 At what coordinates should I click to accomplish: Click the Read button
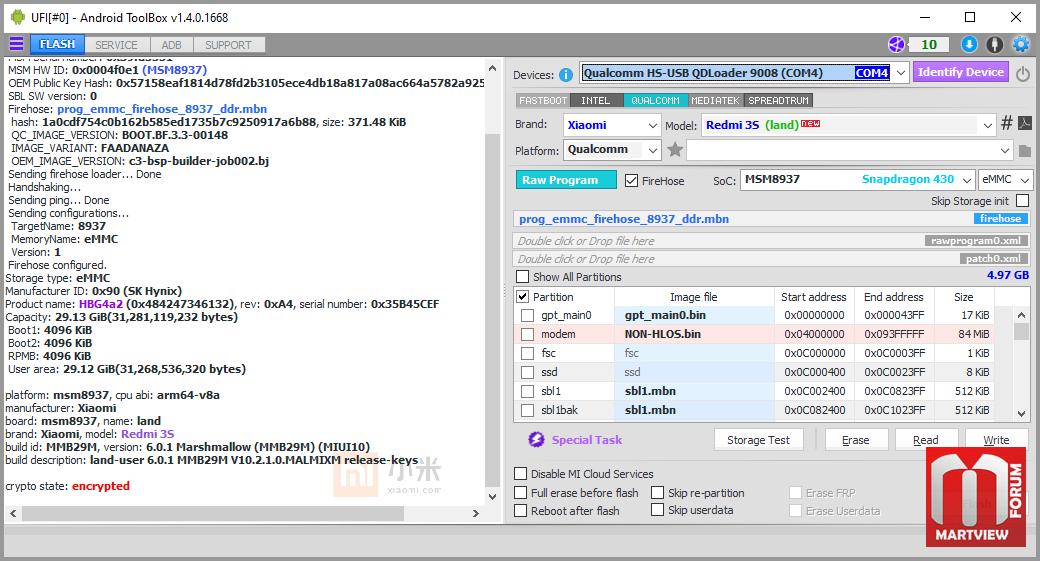[926, 440]
